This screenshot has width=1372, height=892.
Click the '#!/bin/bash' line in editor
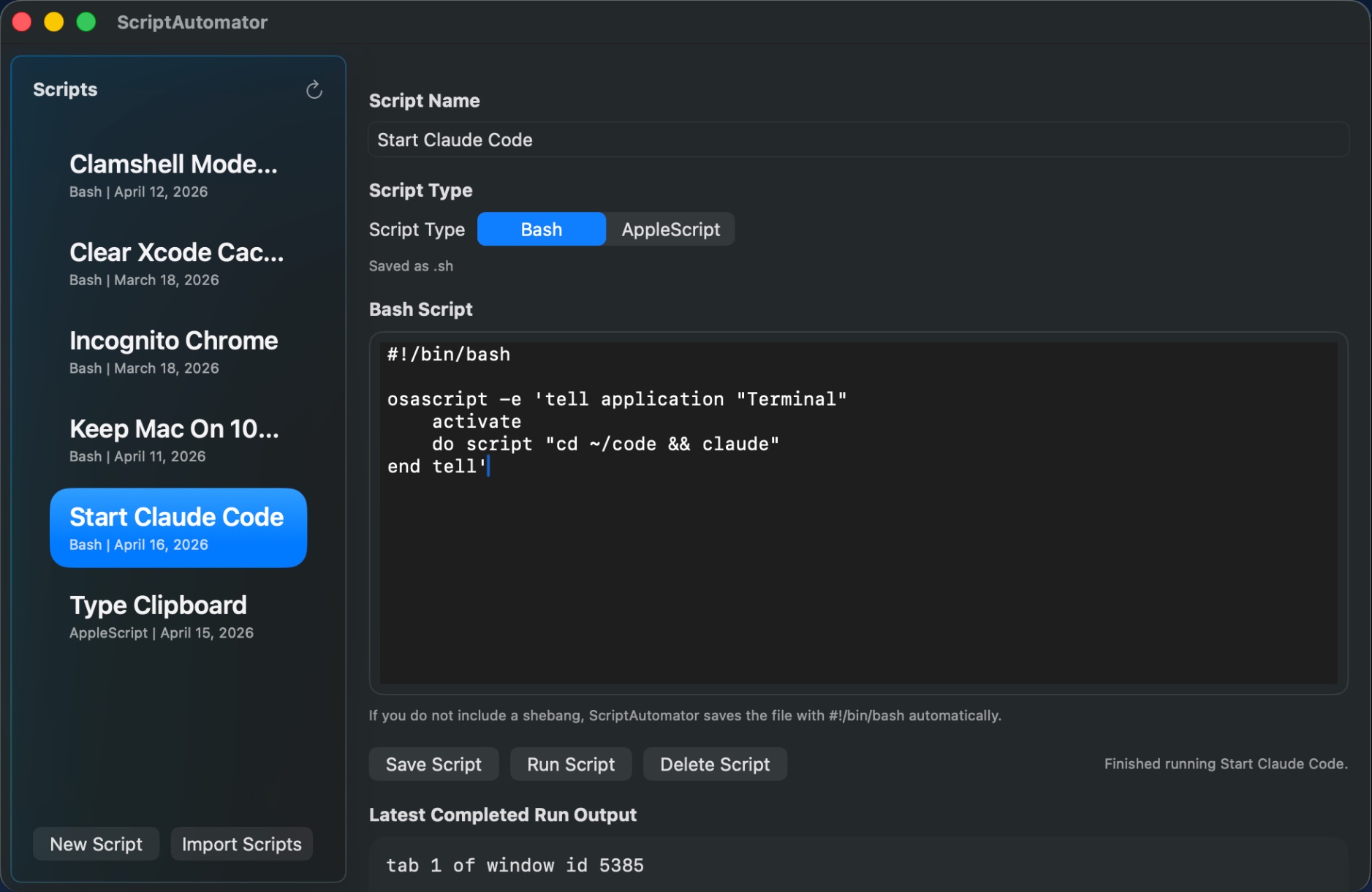(x=449, y=355)
